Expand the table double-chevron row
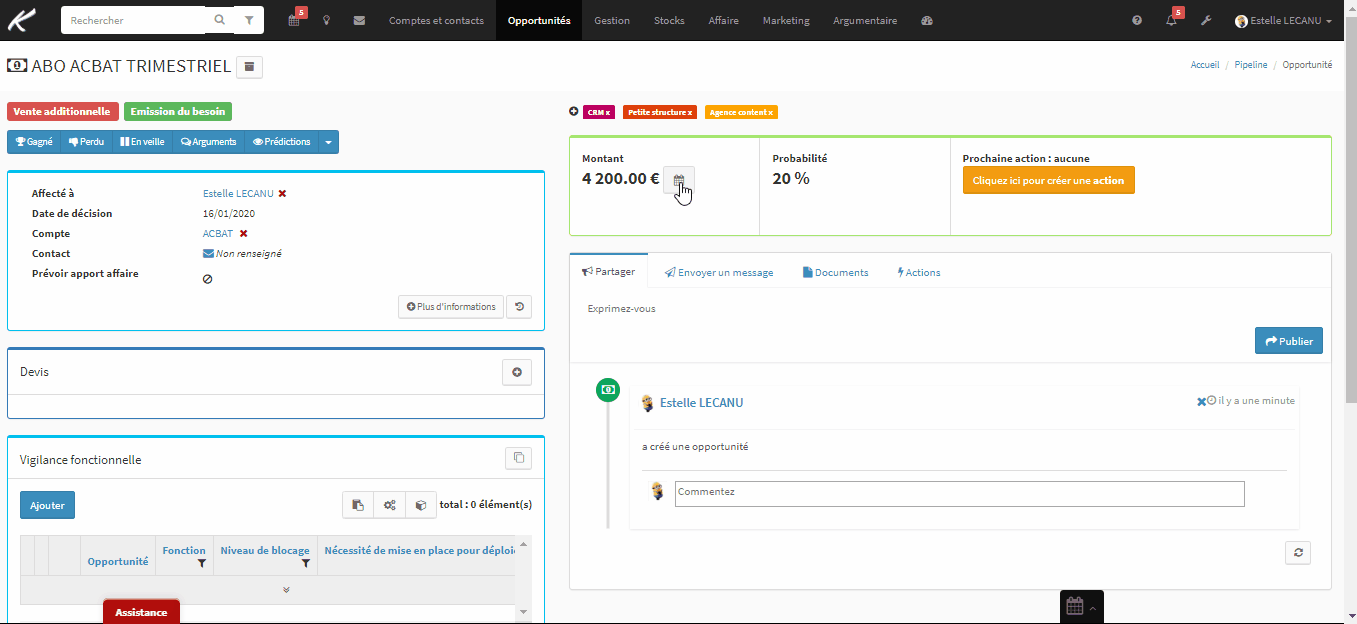 [x=286, y=590]
